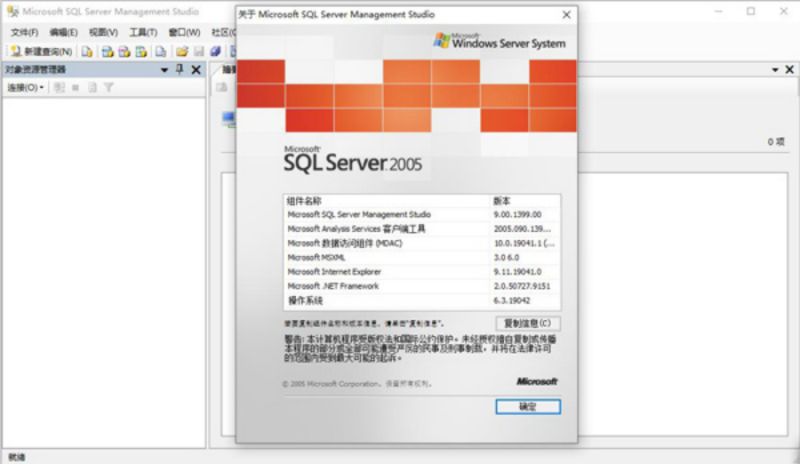Click the Analysis Services MDX Query icon
The width and height of the screenshot is (800, 464).
107,52
